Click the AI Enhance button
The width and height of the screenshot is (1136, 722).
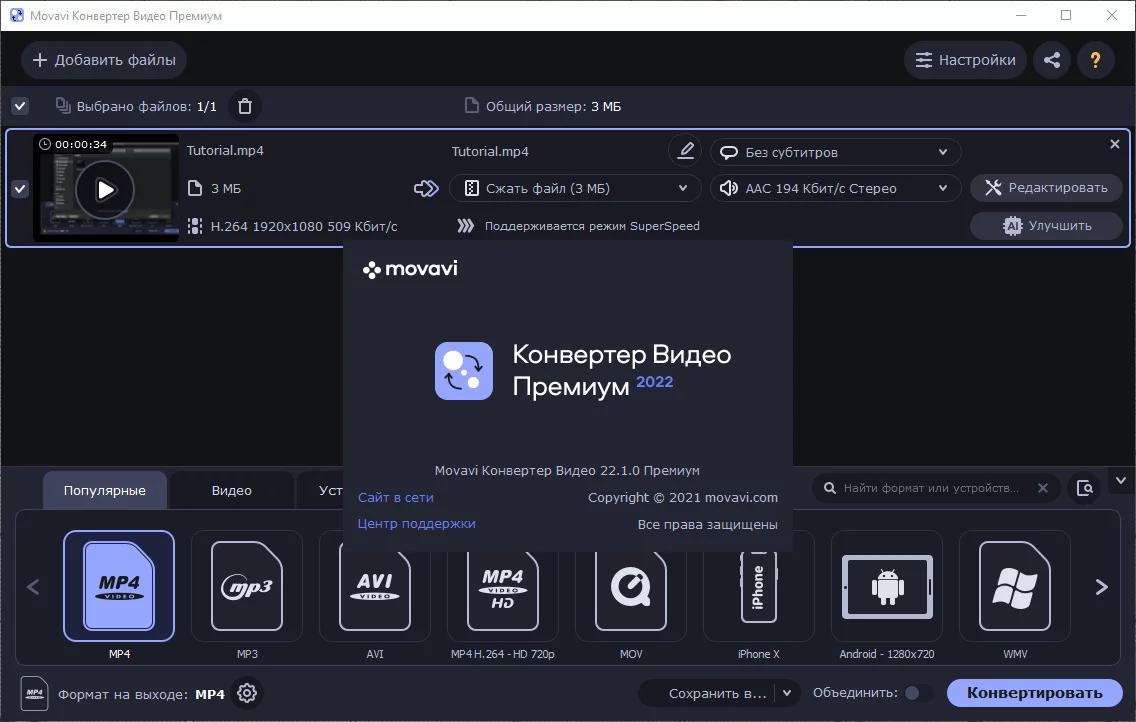pyautogui.click(x=1046, y=225)
